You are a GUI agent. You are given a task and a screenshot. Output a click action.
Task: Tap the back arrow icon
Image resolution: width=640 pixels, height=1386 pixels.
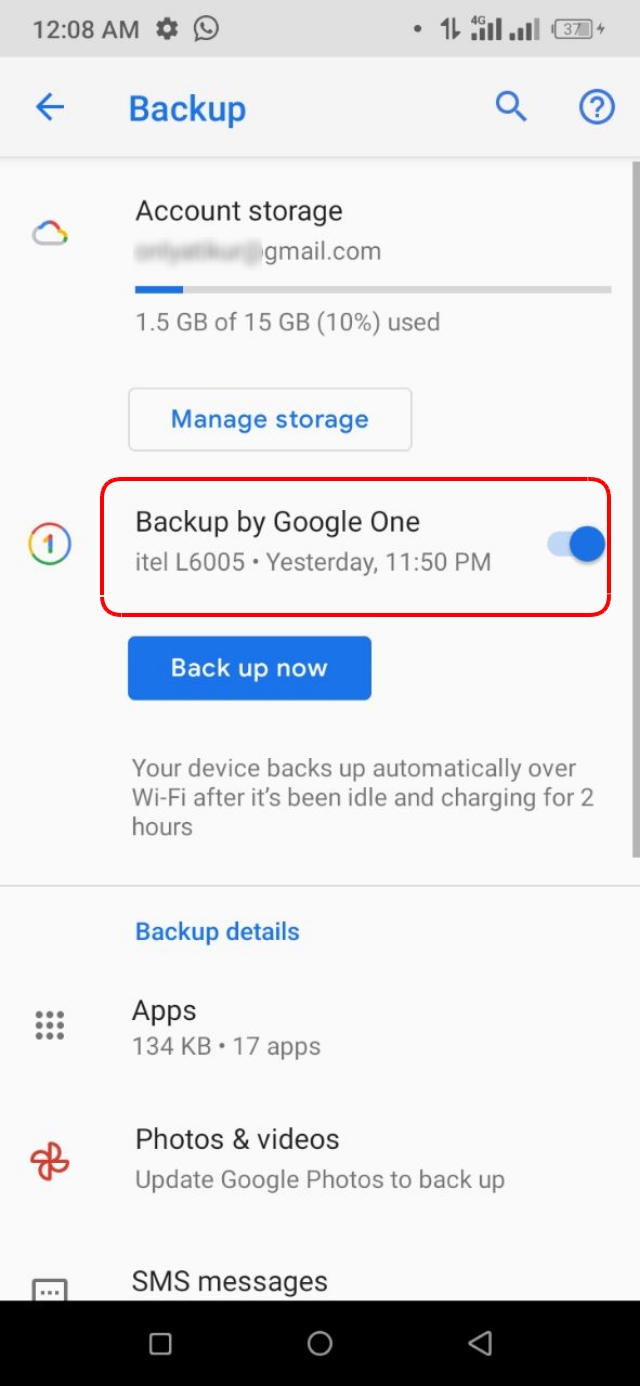tap(50, 107)
